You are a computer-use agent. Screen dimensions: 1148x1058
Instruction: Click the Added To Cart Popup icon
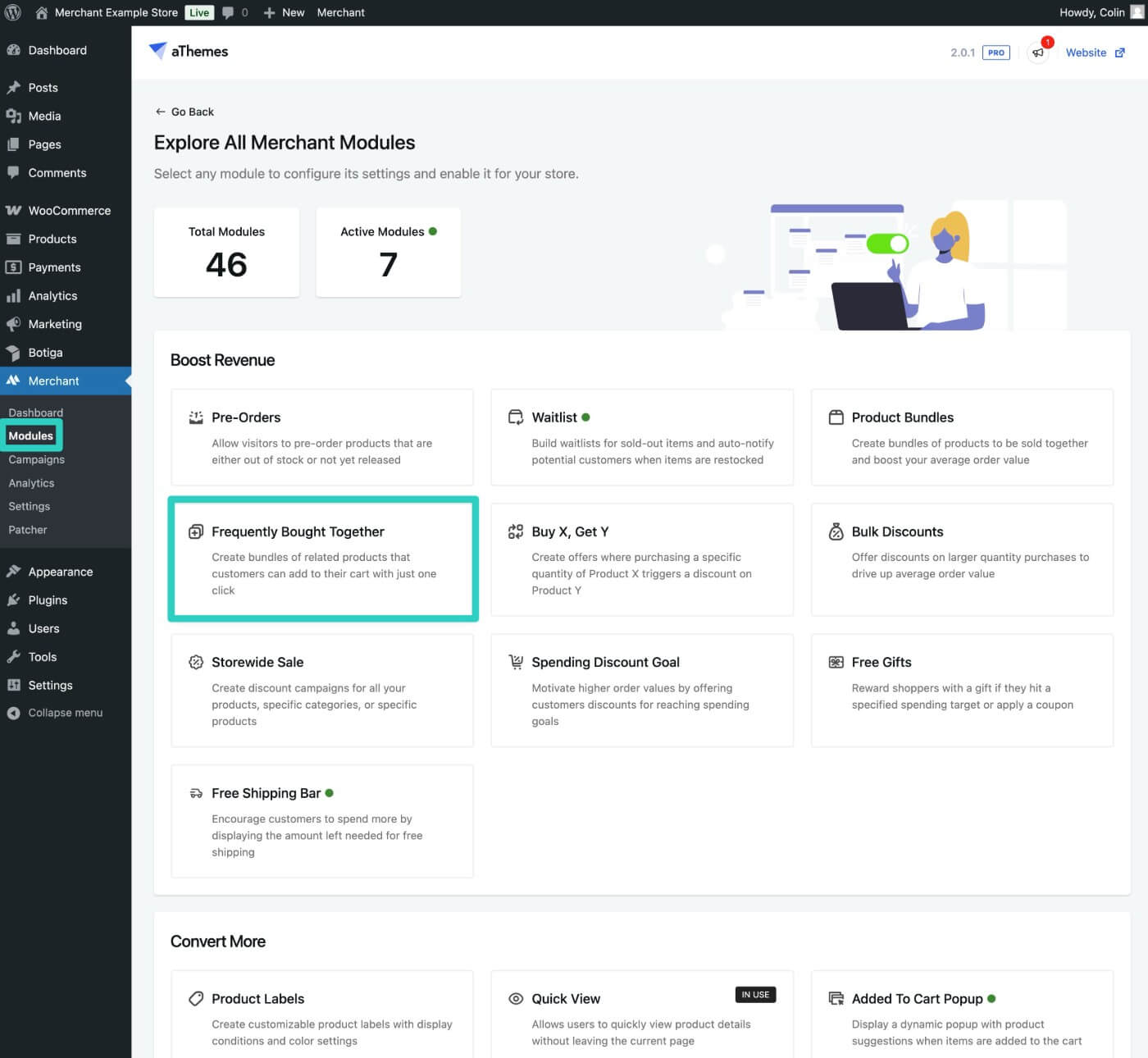coord(836,998)
